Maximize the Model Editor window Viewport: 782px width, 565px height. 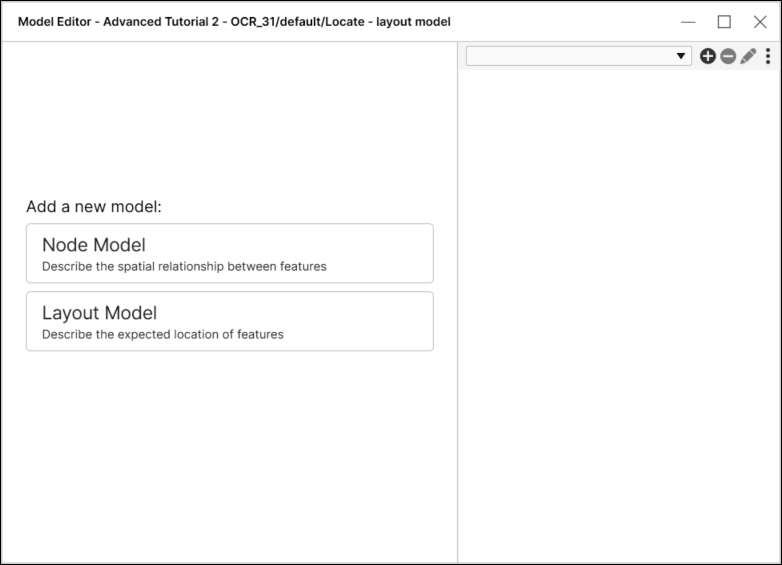(724, 21)
